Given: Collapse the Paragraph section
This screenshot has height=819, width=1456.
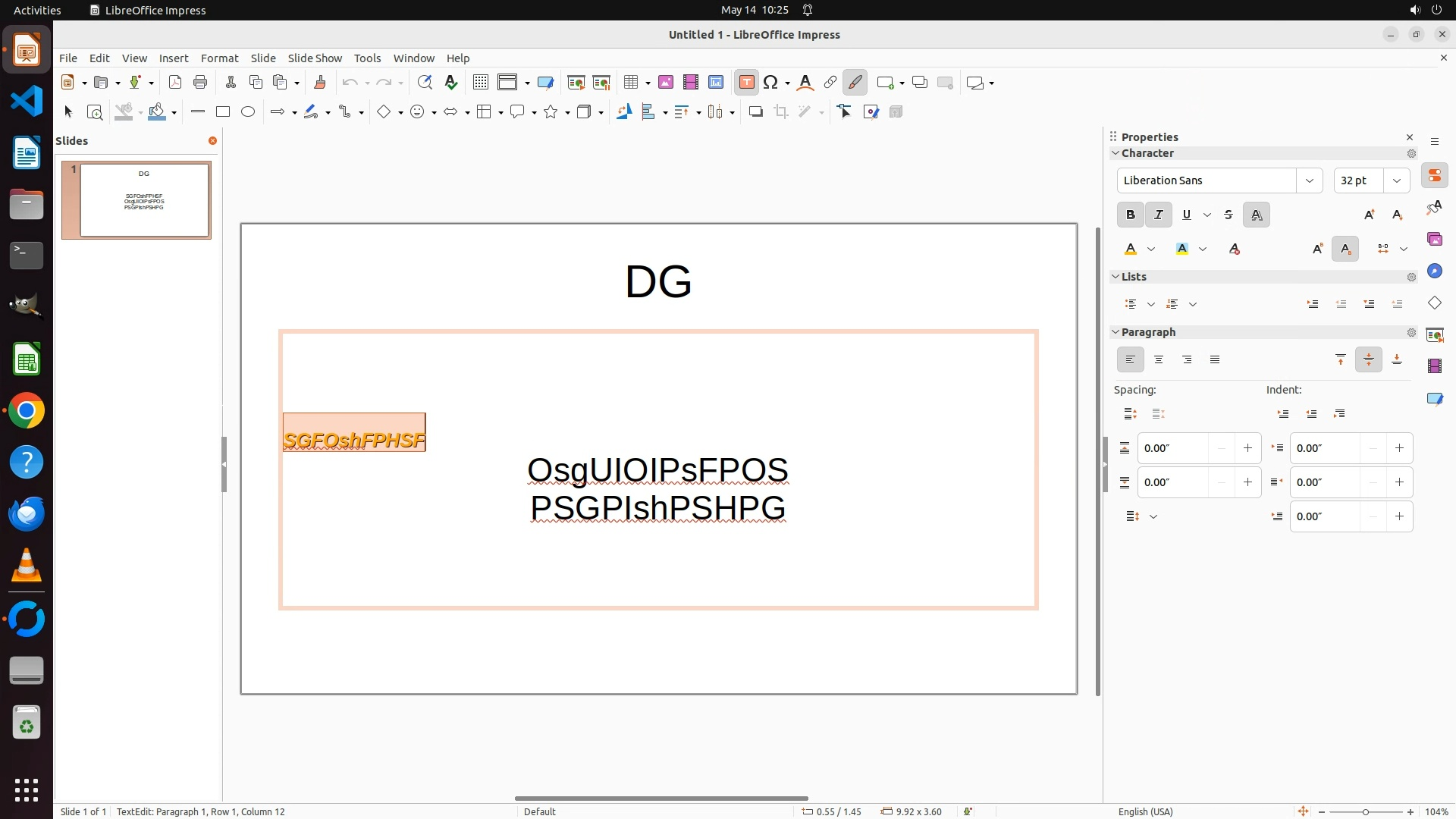Looking at the screenshot, I should (1116, 332).
